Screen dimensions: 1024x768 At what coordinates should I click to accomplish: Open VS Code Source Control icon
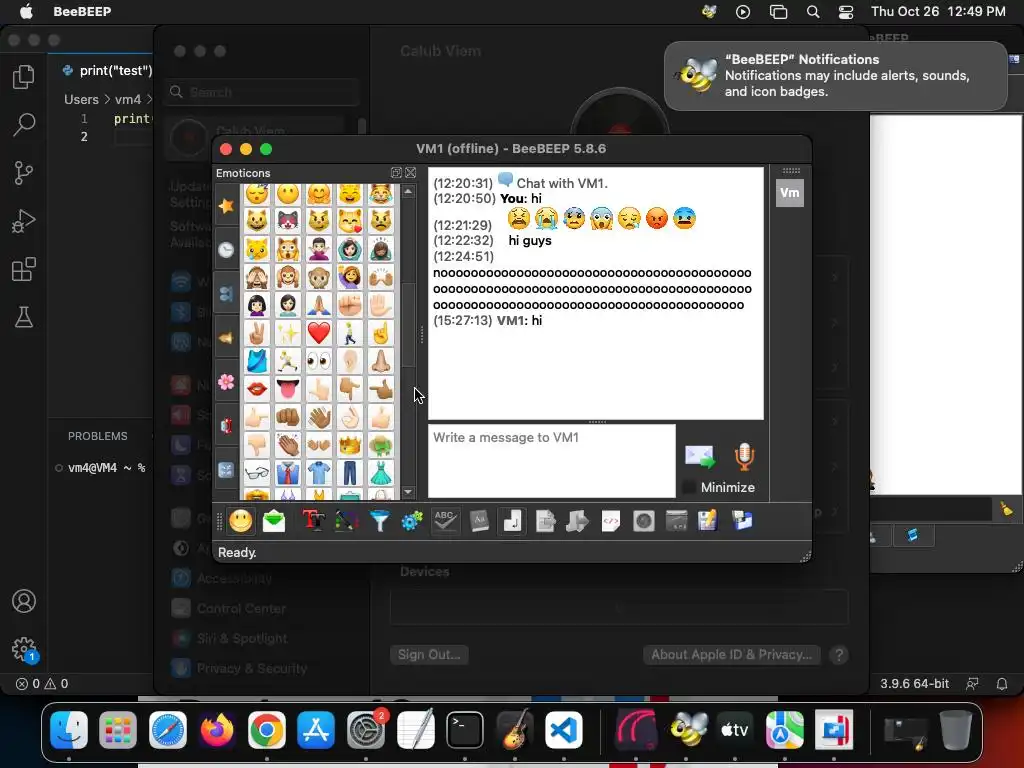24,173
